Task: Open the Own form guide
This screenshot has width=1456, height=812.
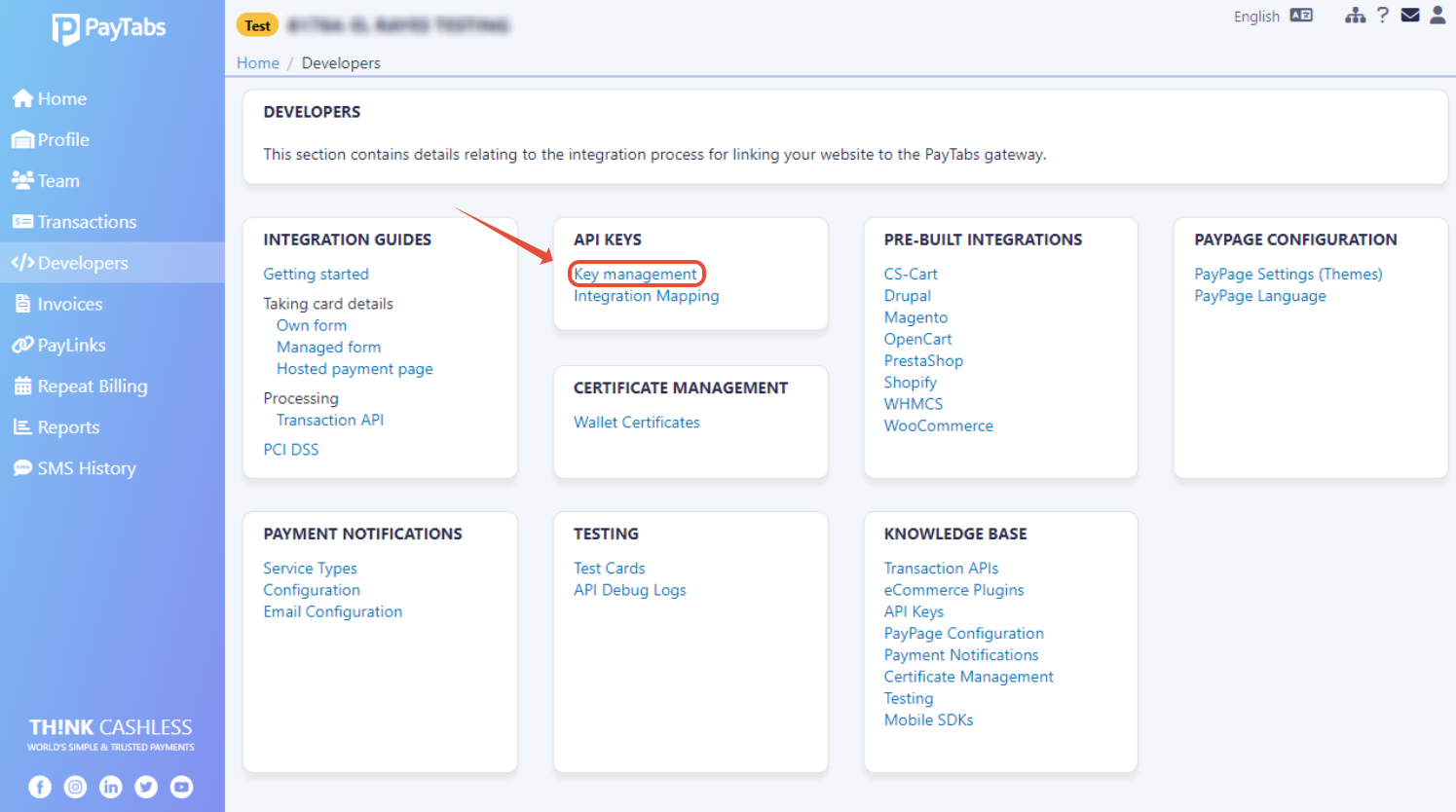Action: pyautogui.click(x=312, y=325)
